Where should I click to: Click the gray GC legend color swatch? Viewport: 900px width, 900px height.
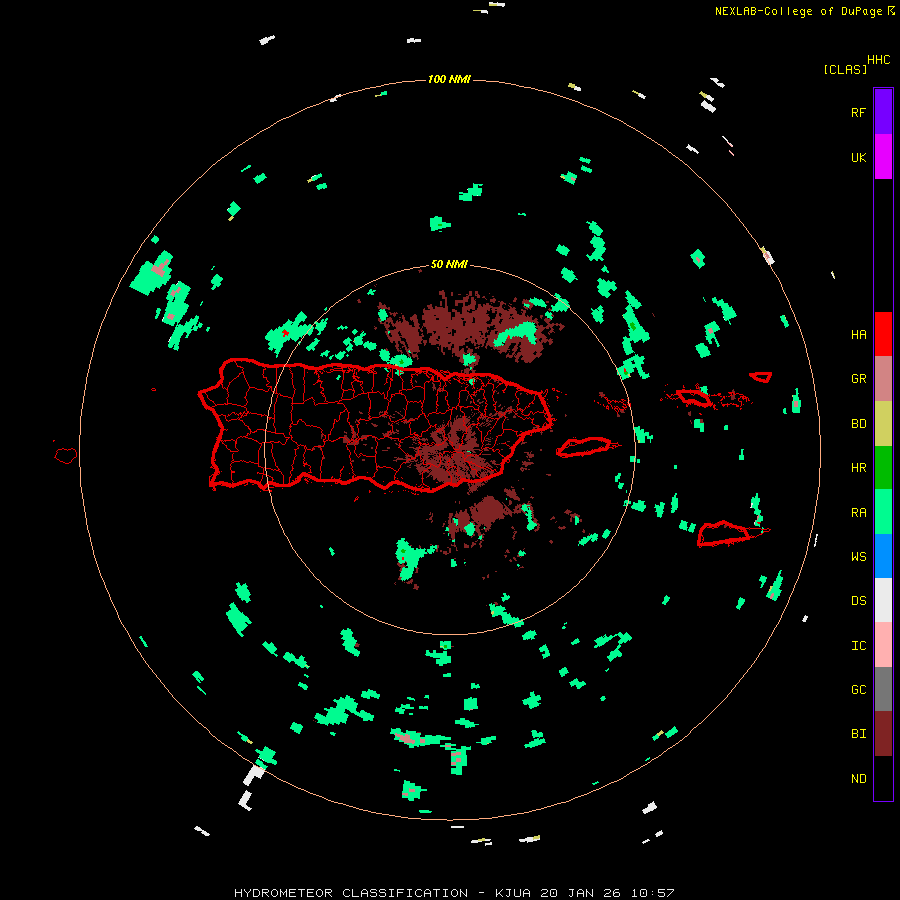[x=883, y=689]
